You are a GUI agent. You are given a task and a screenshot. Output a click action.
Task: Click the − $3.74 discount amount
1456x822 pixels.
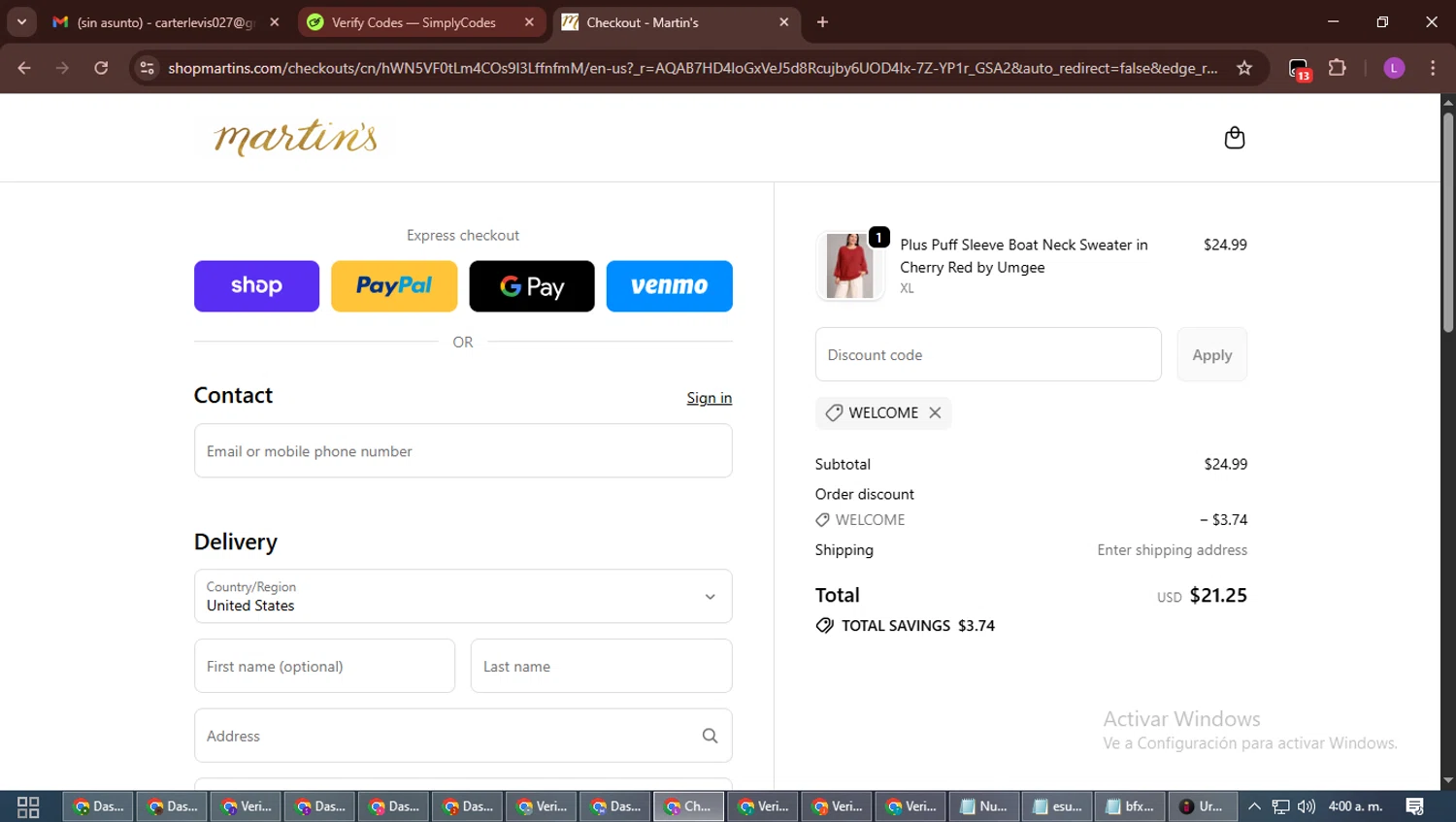click(x=1224, y=520)
